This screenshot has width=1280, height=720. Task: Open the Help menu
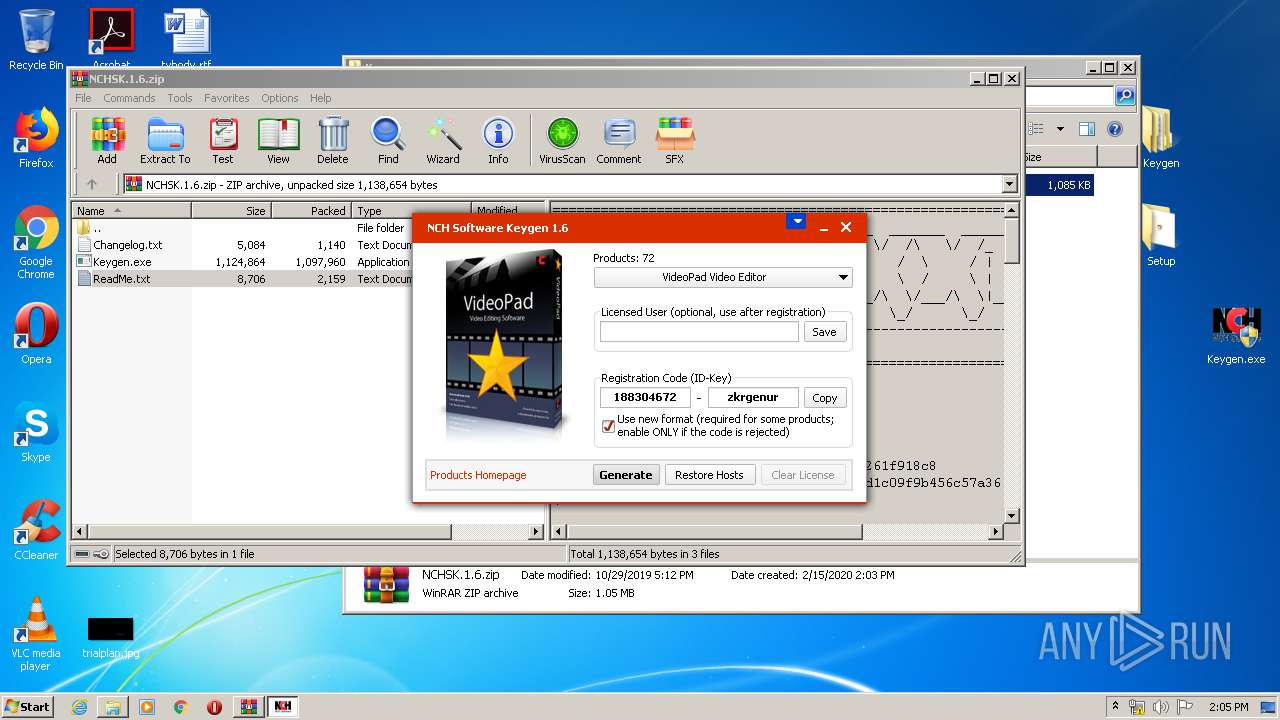[x=320, y=98]
